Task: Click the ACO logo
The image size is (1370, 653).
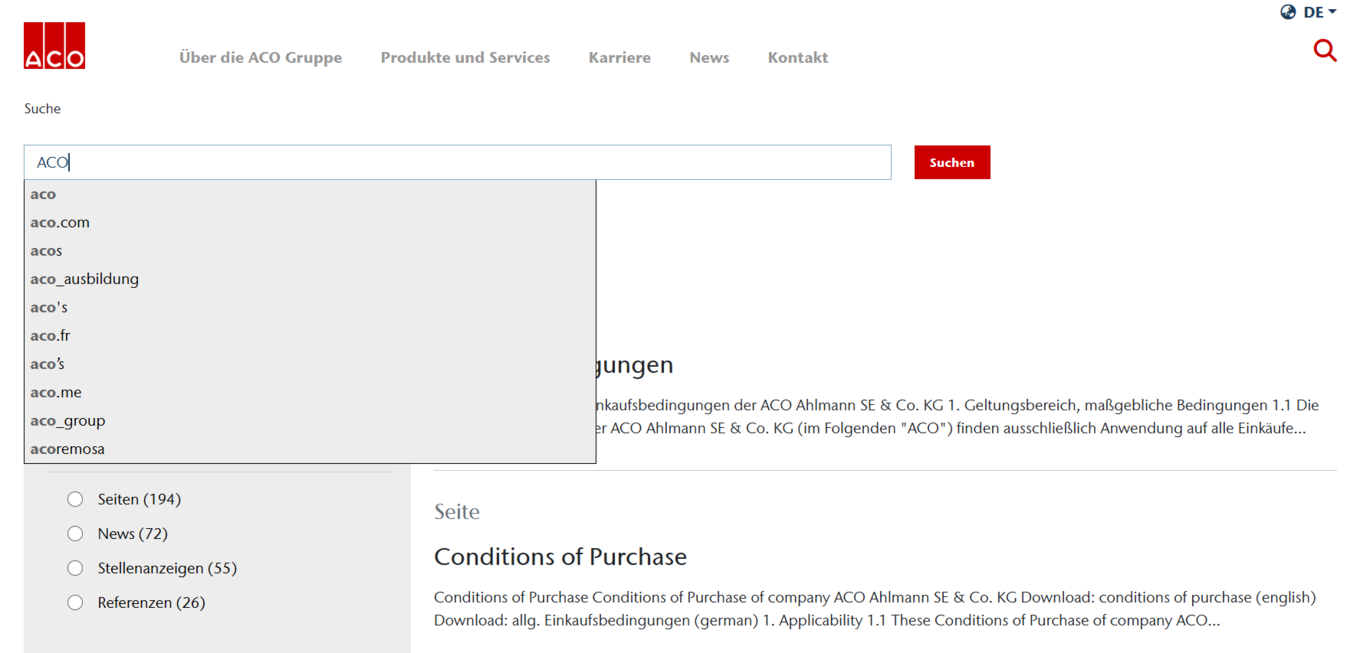Action: coord(54,46)
